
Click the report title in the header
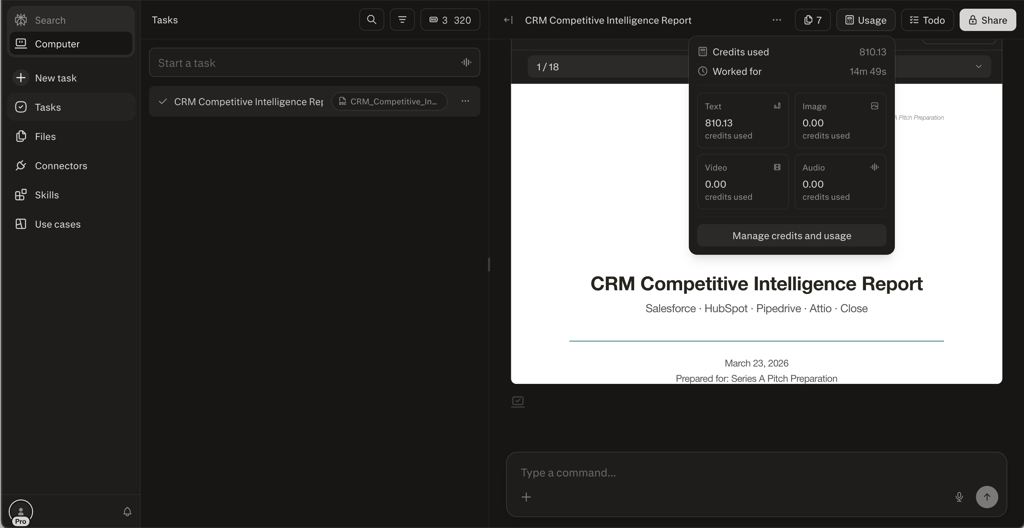point(608,20)
